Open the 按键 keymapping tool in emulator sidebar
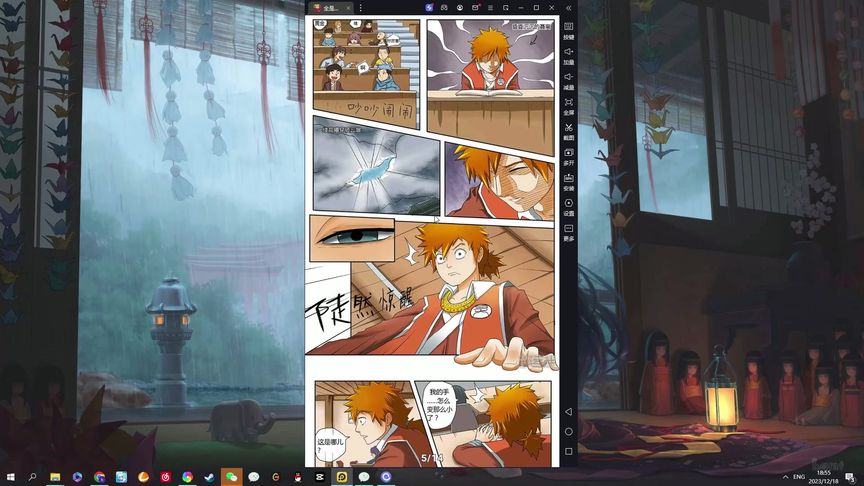Screen dimensions: 864x486 coord(569,31)
